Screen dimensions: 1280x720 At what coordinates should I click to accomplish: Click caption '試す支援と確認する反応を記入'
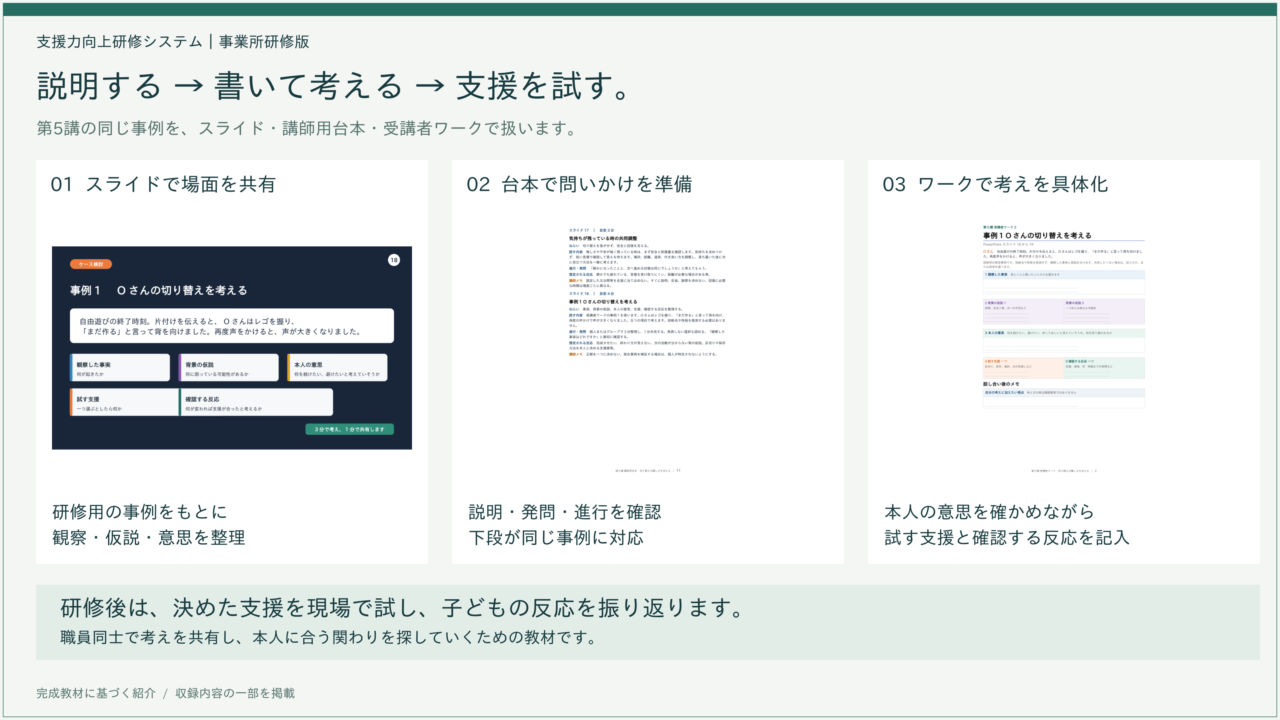point(1007,538)
